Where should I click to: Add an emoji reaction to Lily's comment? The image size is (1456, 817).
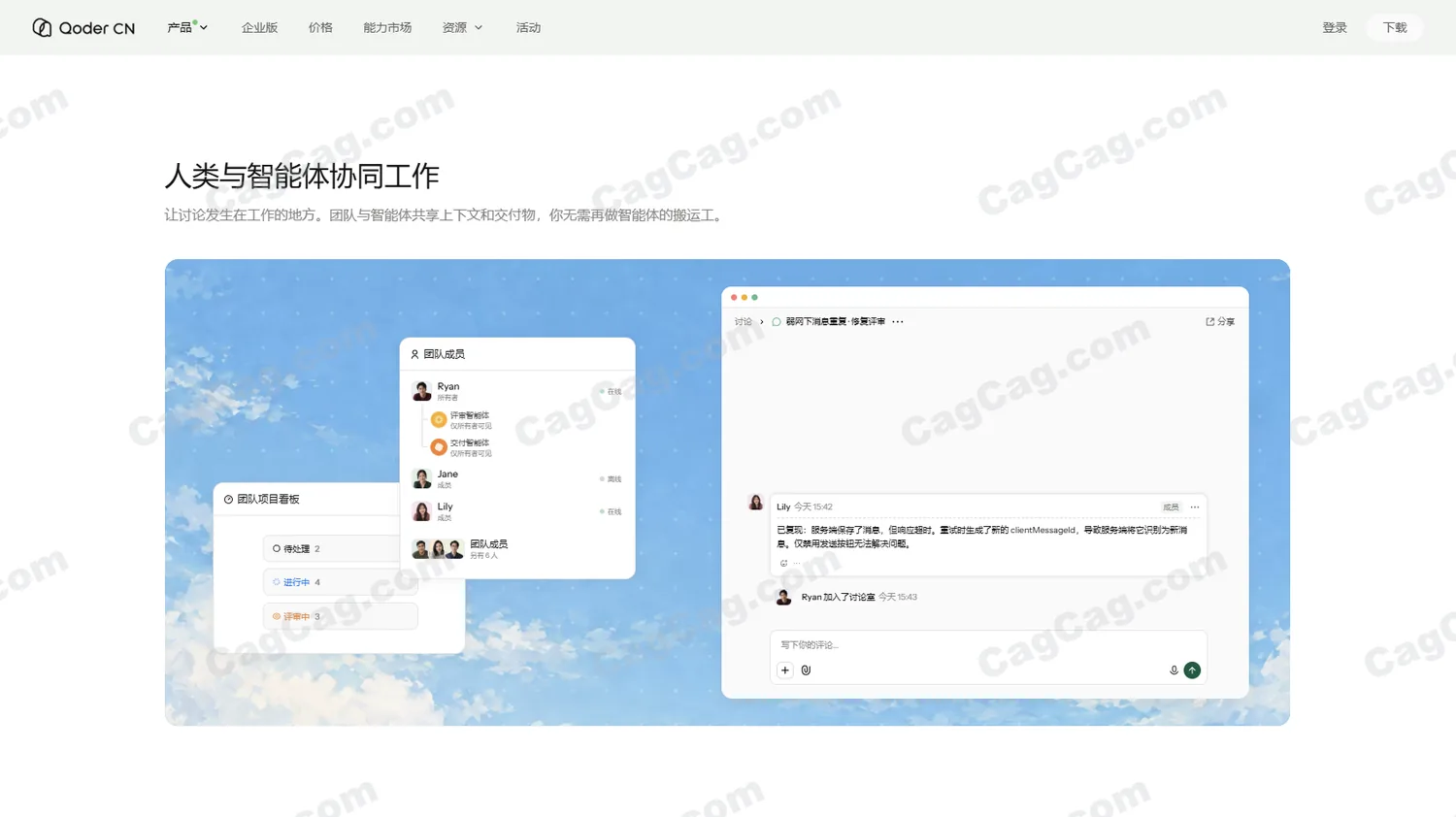pyautogui.click(x=783, y=563)
